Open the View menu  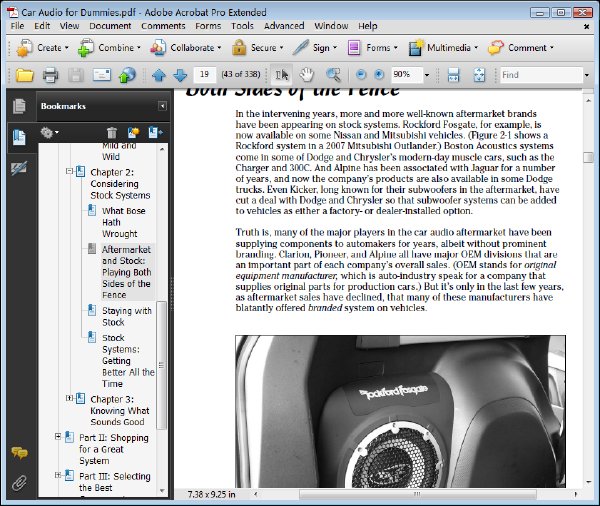click(x=69, y=26)
